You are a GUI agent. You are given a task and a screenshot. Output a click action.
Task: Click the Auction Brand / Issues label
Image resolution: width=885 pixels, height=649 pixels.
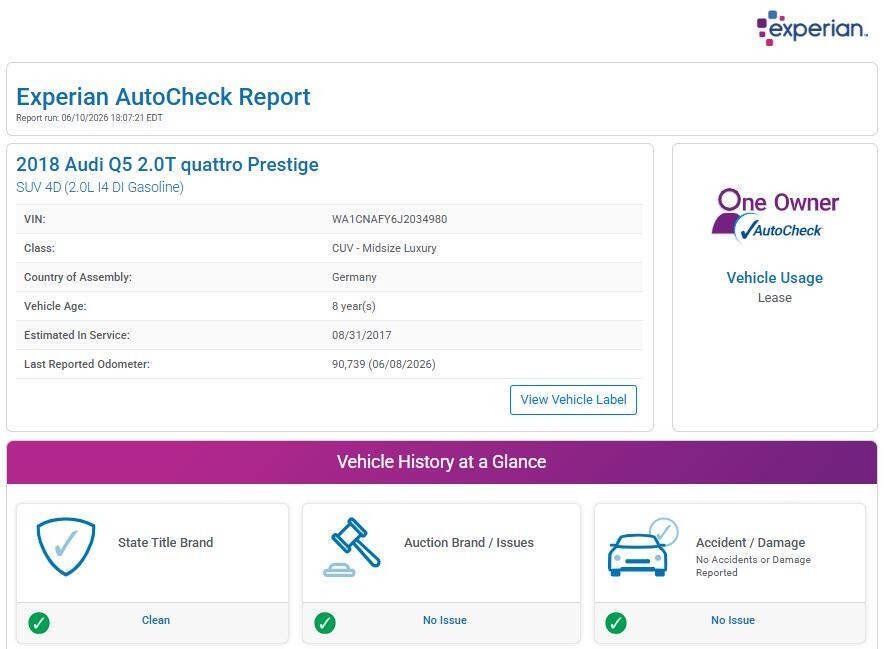[x=468, y=542]
